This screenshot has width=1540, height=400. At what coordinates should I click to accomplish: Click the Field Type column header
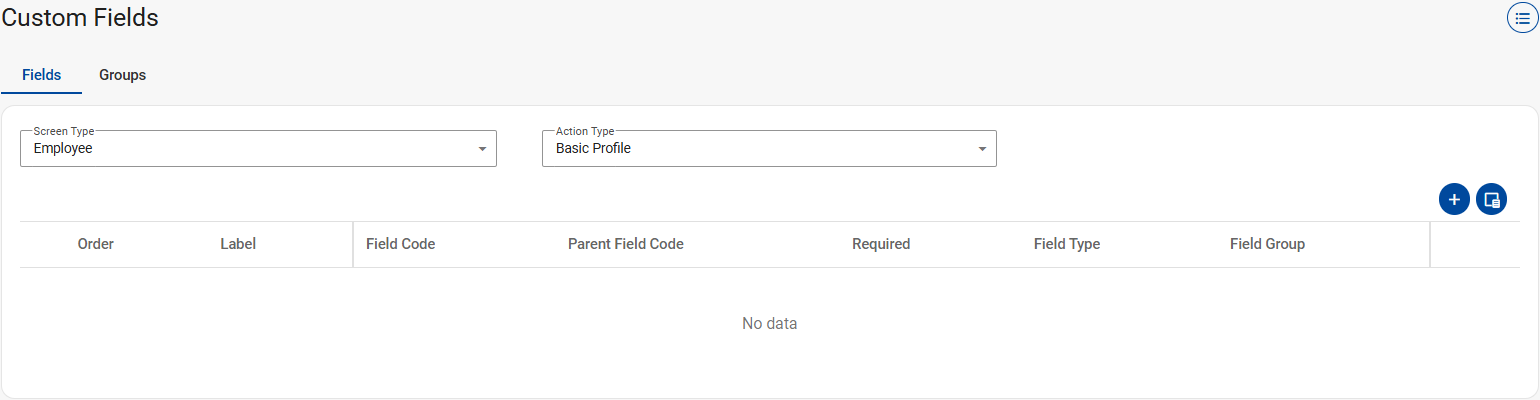(1066, 244)
